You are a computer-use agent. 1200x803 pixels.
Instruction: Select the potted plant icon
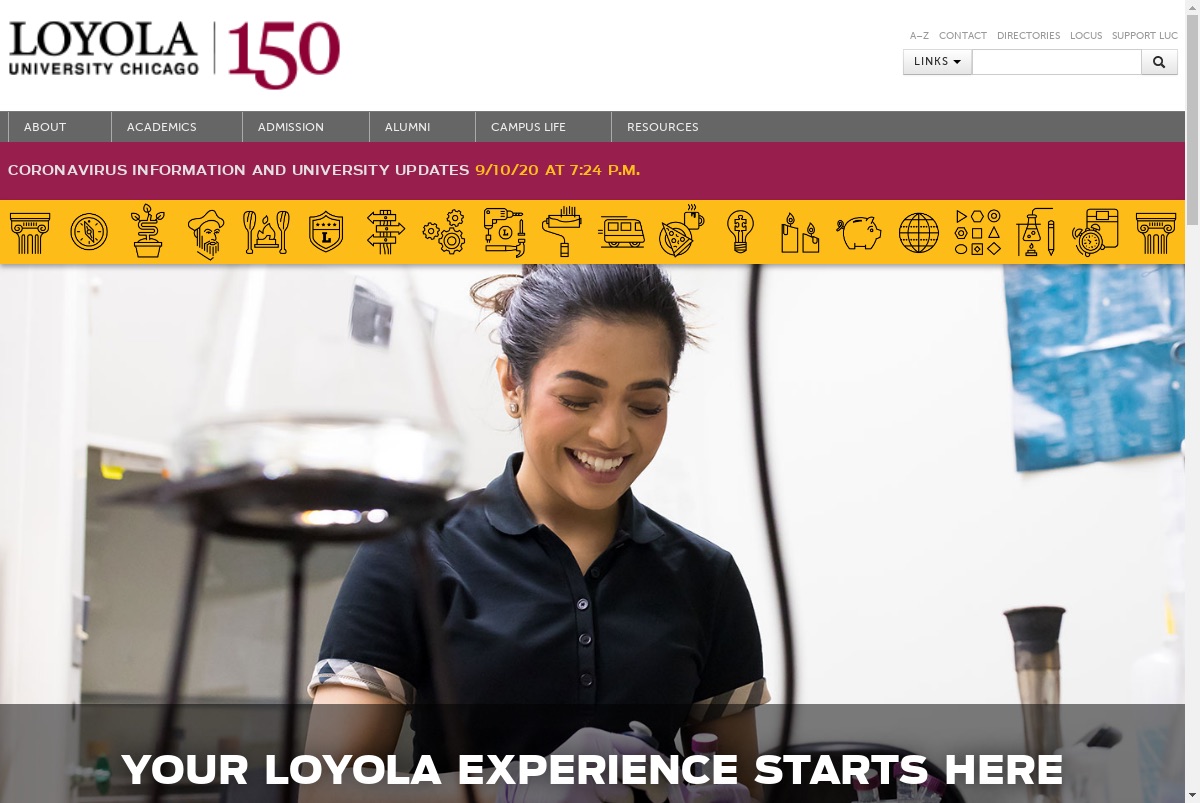(148, 232)
